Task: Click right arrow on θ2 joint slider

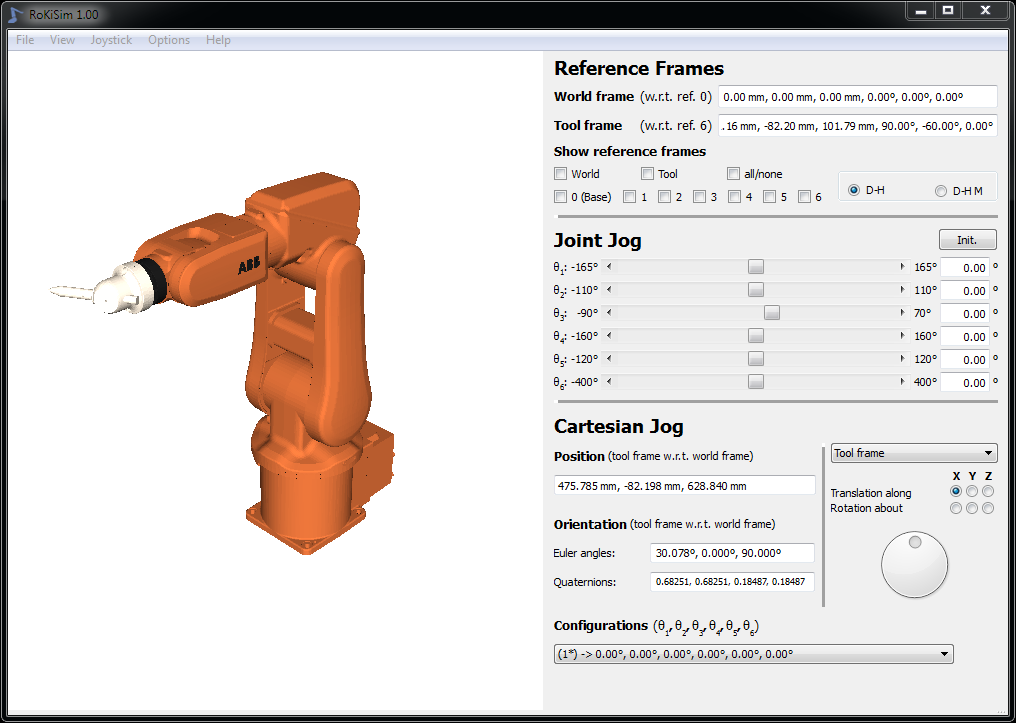Action: pyautogui.click(x=902, y=290)
